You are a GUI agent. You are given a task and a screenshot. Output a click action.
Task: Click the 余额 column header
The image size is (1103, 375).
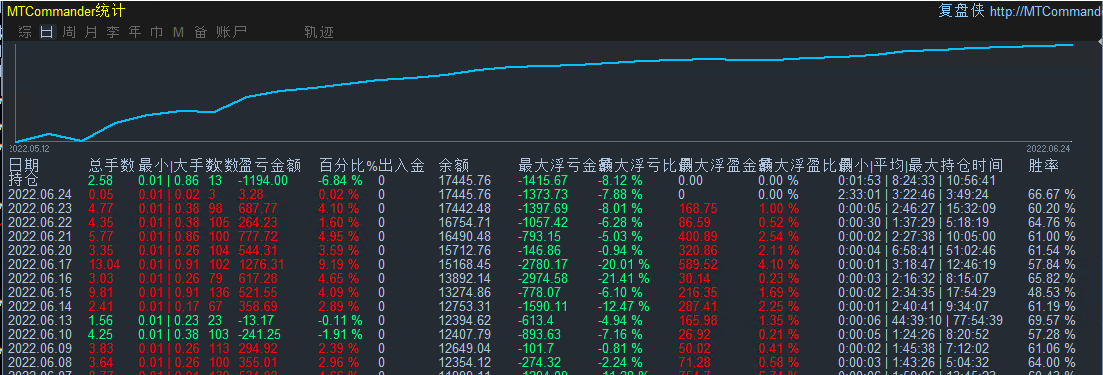(x=454, y=165)
